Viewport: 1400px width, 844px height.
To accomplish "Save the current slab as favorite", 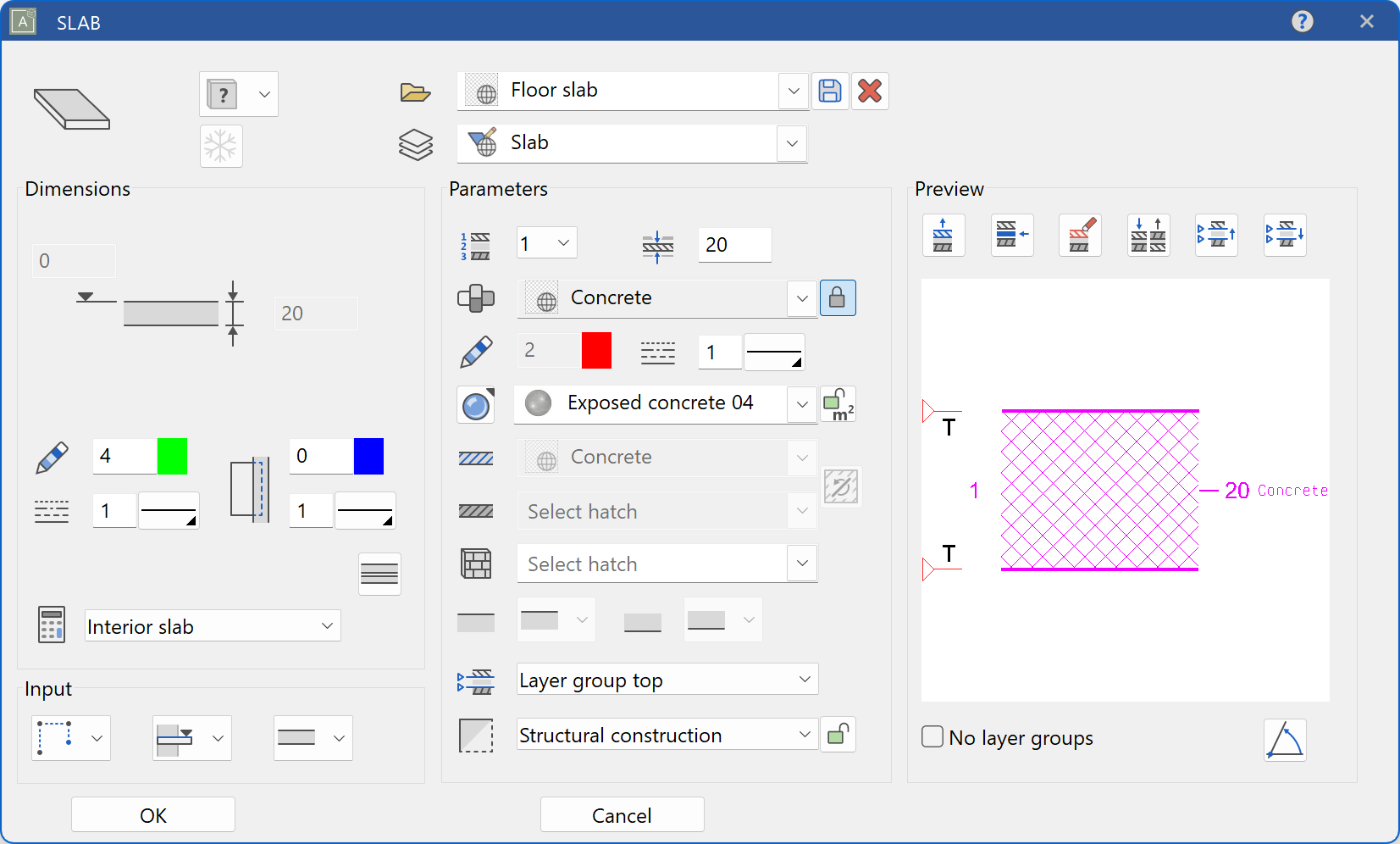I will click(x=830, y=91).
